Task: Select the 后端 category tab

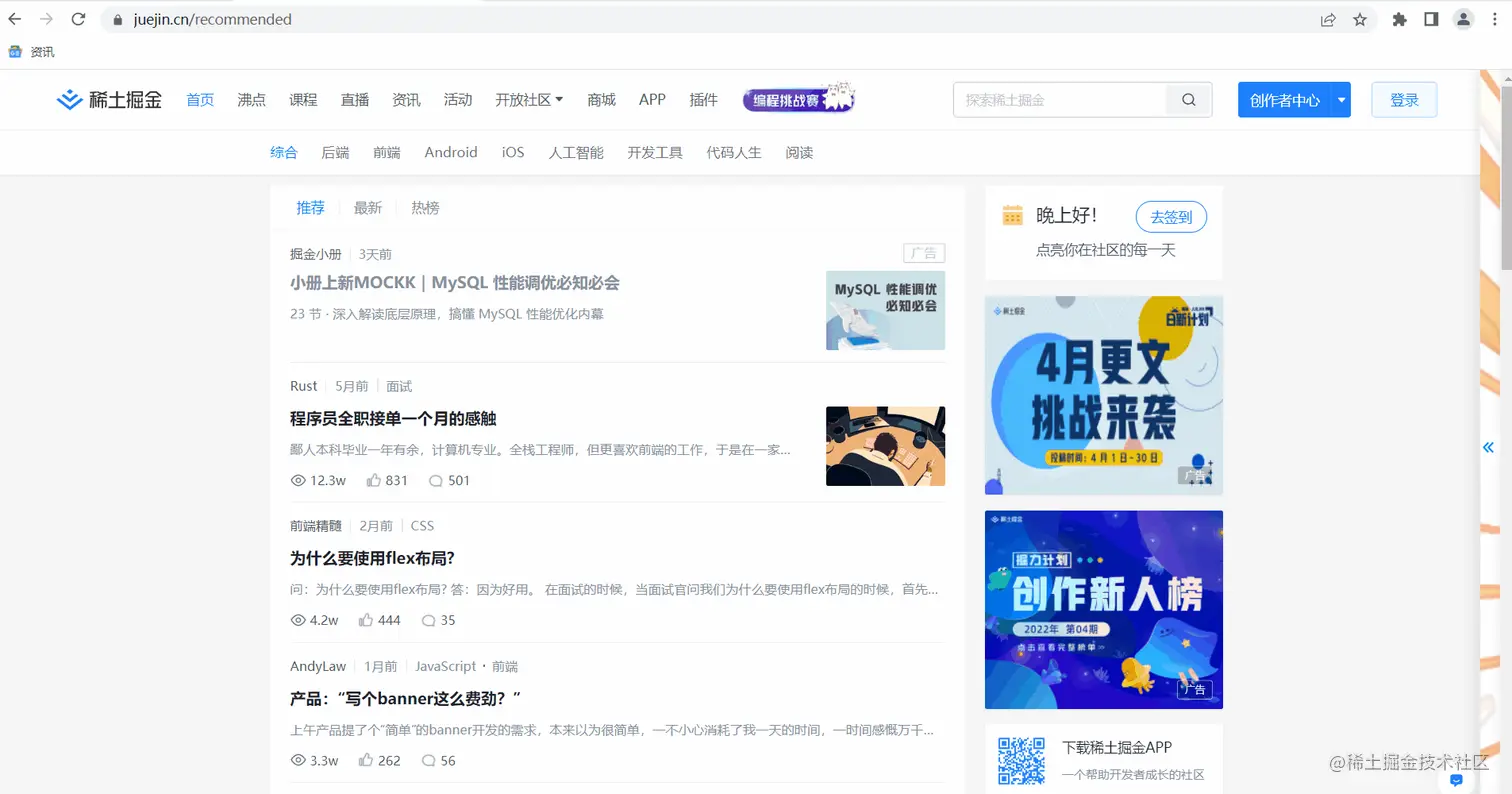Action: pyautogui.click(x=335, y=152)
